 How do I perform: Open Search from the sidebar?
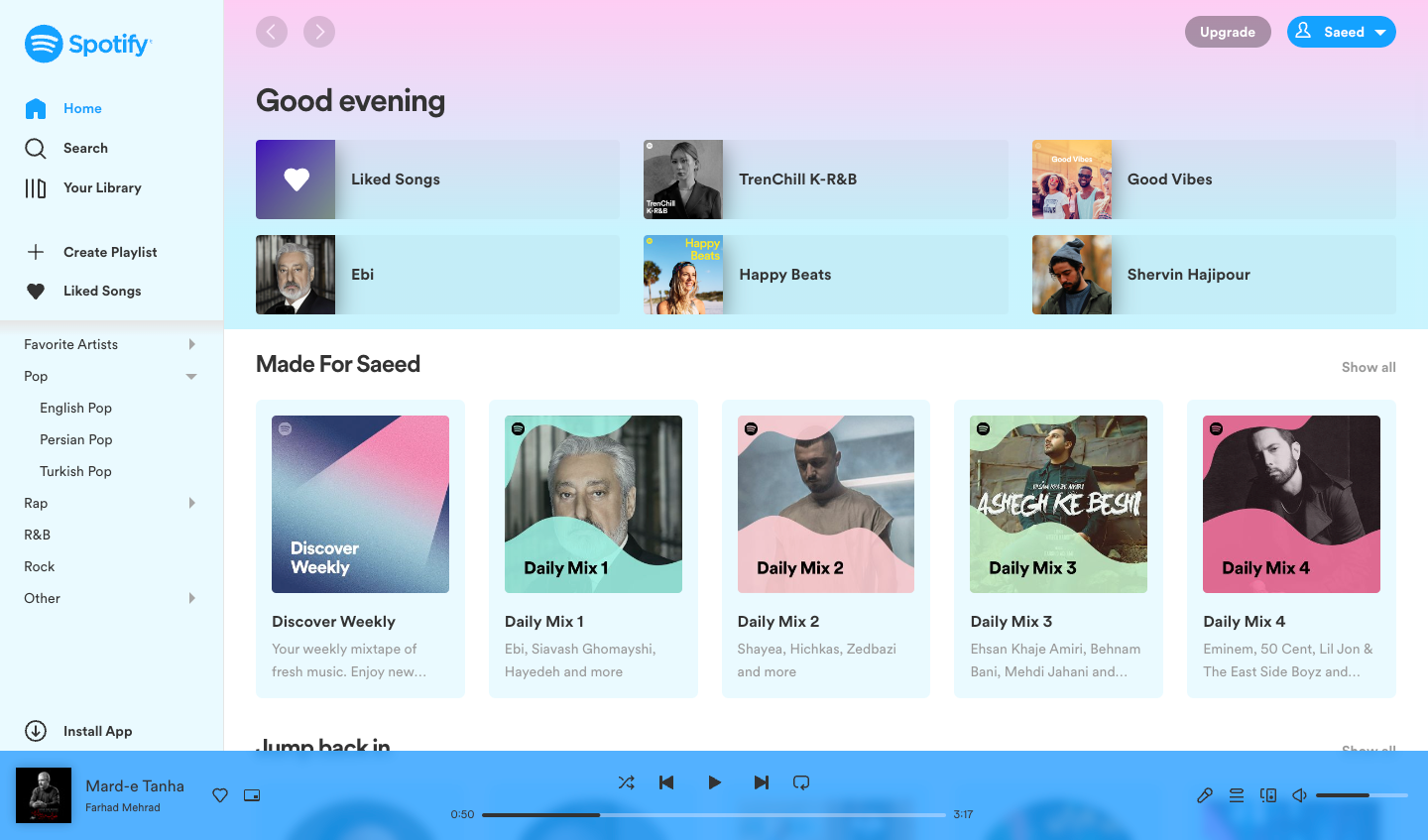click(x=66, y=148)
